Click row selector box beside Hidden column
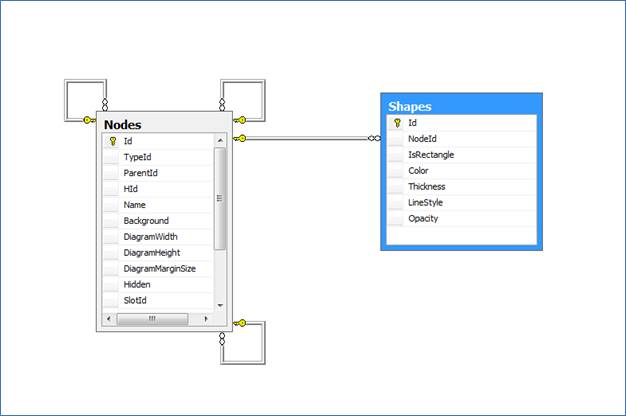 tap(111, 285)
